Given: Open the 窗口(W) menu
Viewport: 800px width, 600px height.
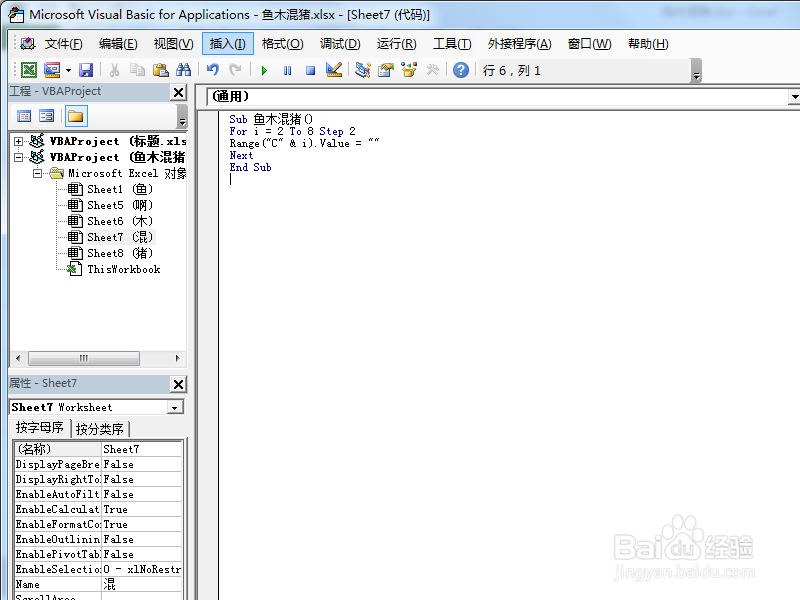Looking at the screenshot, I should (589, 44).
